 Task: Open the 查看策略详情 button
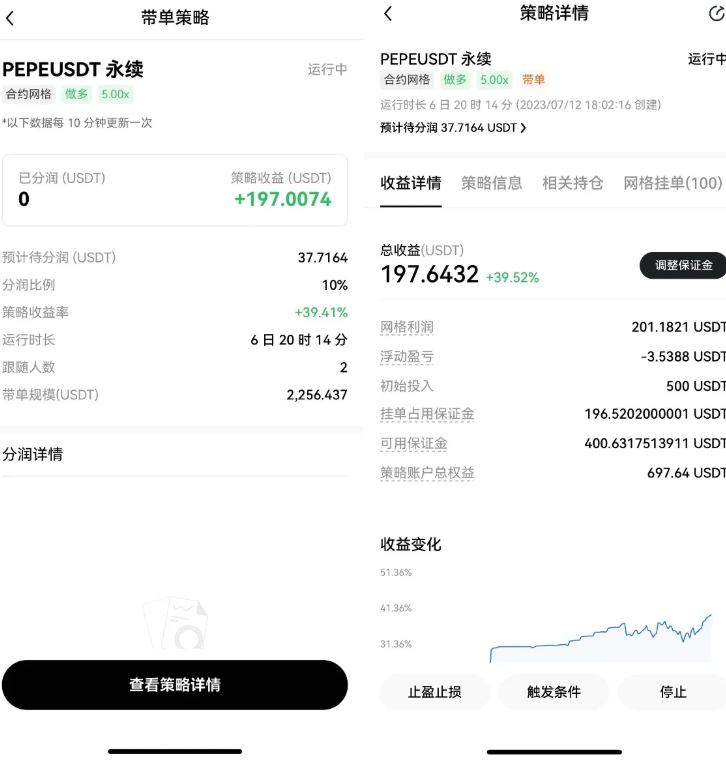174,684
